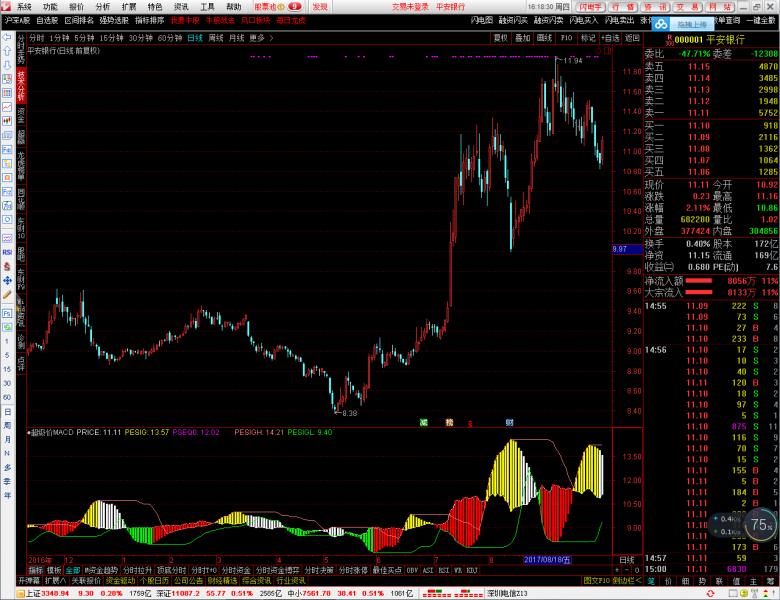Switch chart to 1分钟 period

pyautogui.click(x=59, y=38)
